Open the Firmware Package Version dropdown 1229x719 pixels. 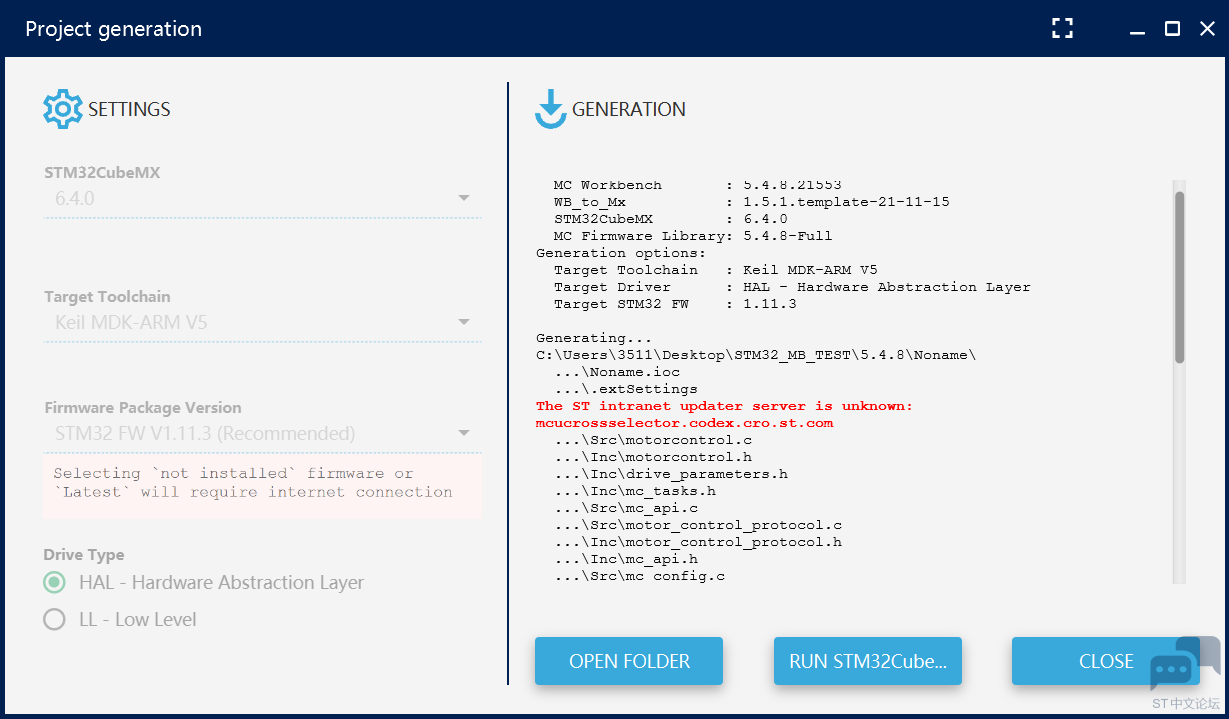262,434
